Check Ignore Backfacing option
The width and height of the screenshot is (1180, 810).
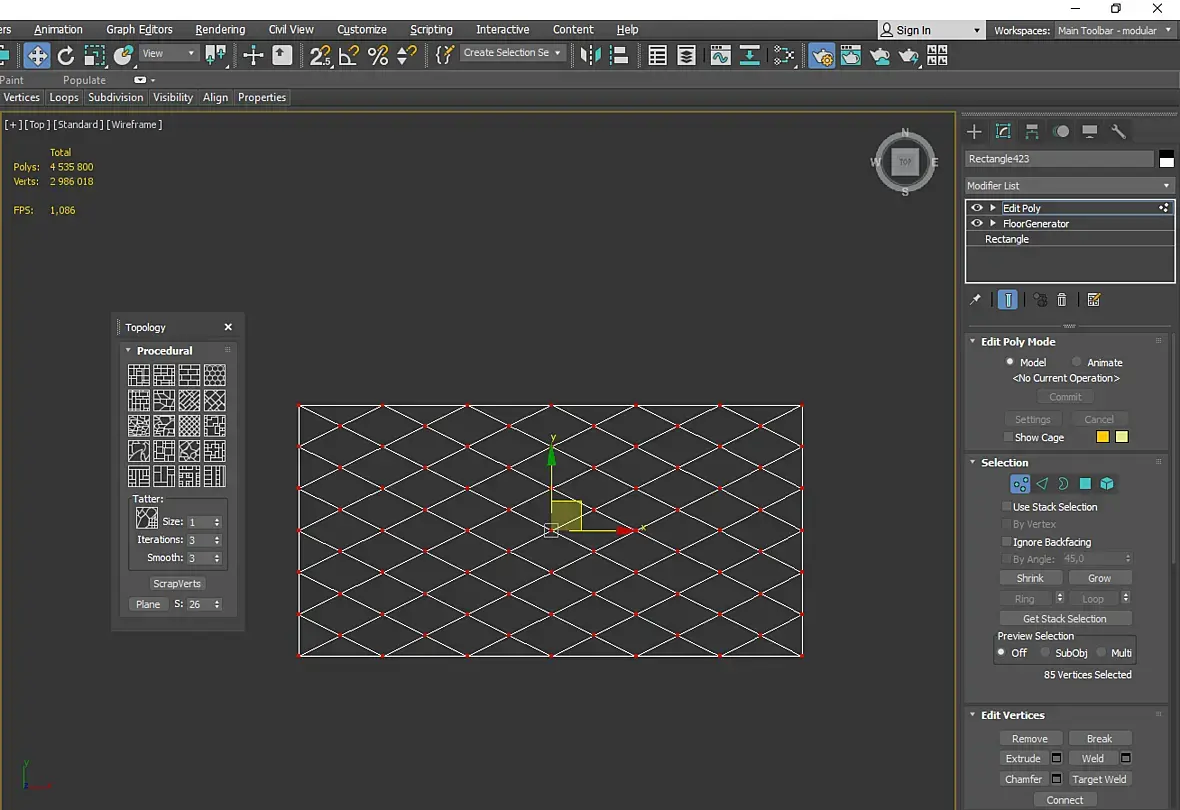1007,542
